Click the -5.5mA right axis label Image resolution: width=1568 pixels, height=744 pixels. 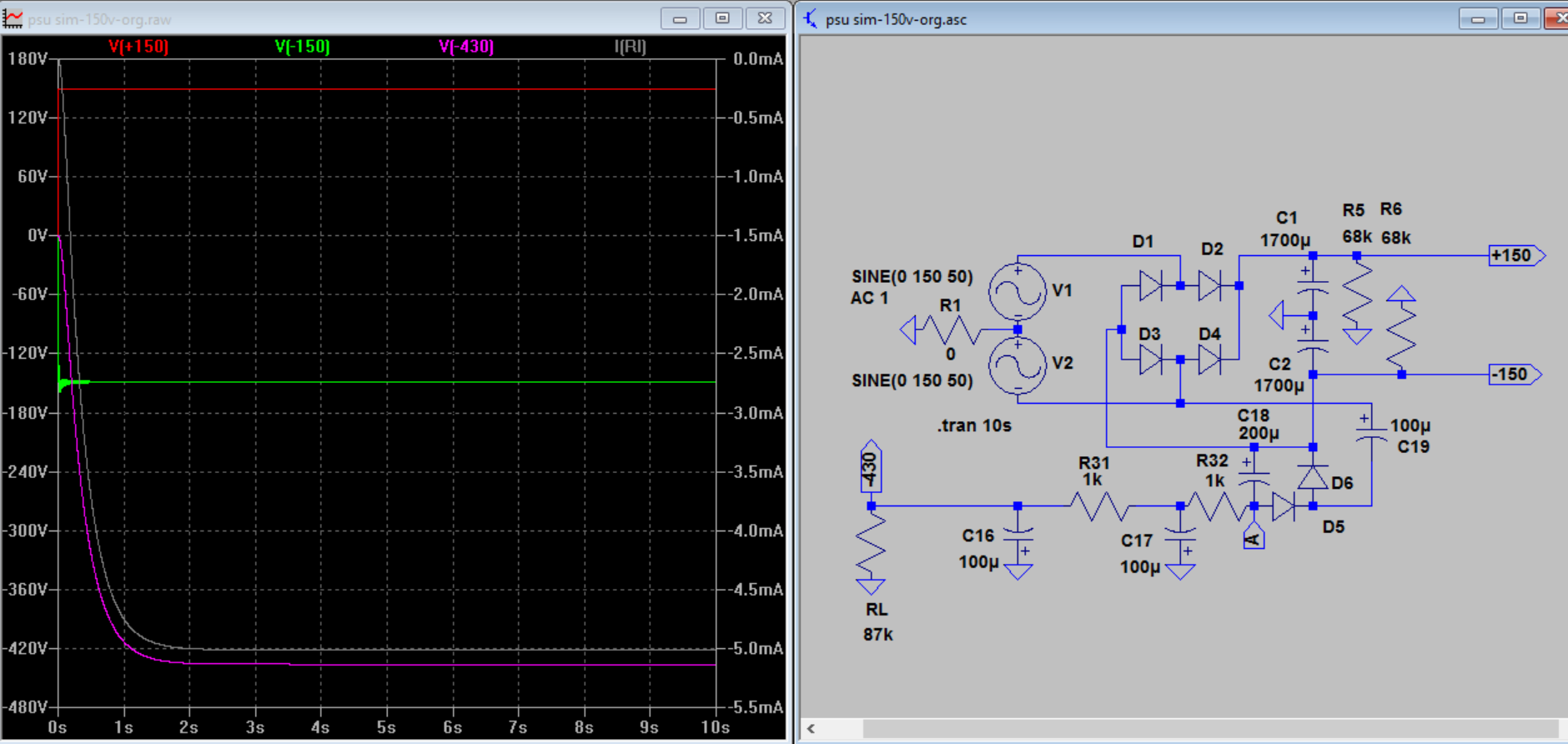(756, 707)
